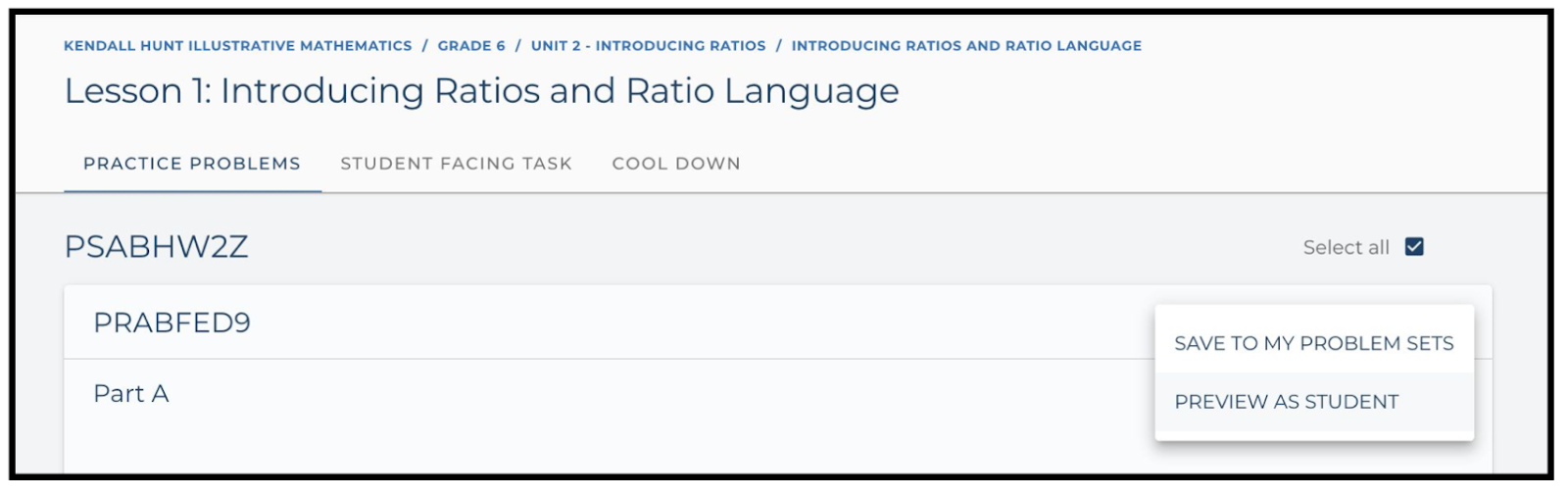Screen dimensions: 1568x495
Task: Toggle the Select all checkbox
Action: 1413,247
